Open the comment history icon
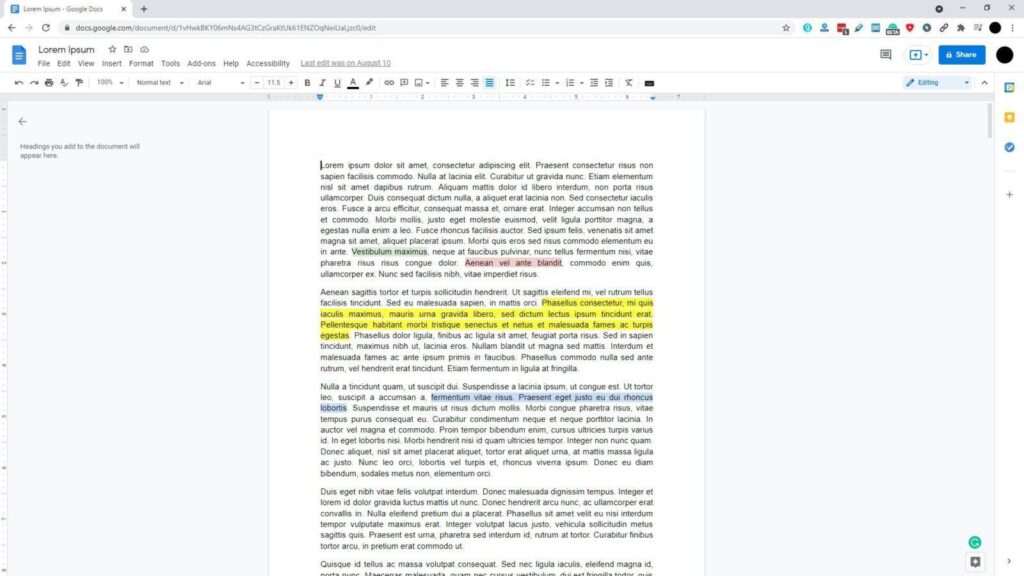 pyautogui.click(x=886, y=55)
